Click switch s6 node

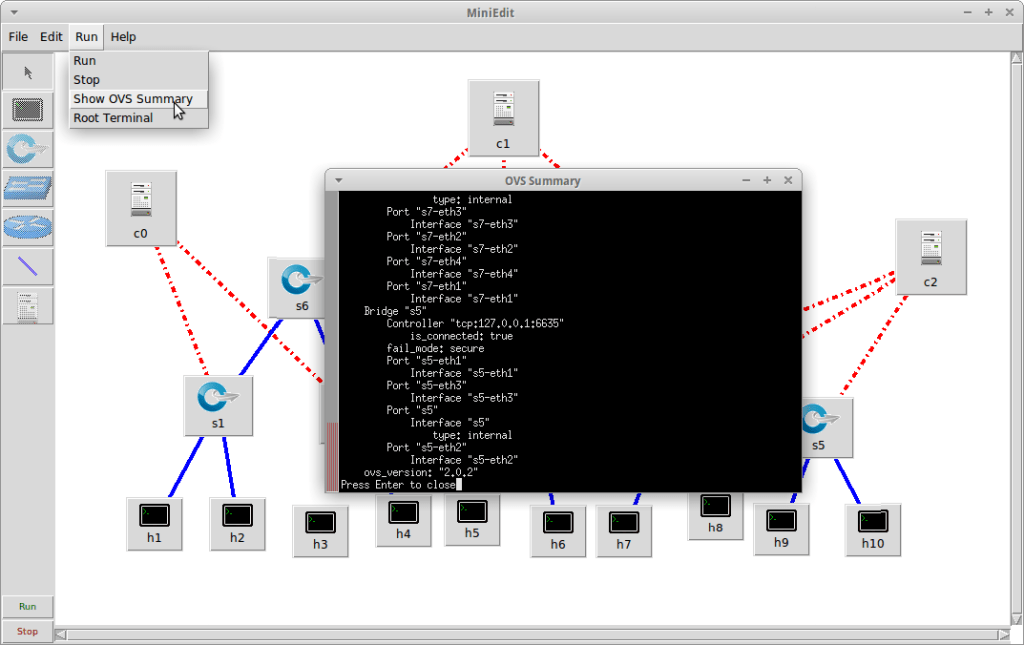[297, 287]
